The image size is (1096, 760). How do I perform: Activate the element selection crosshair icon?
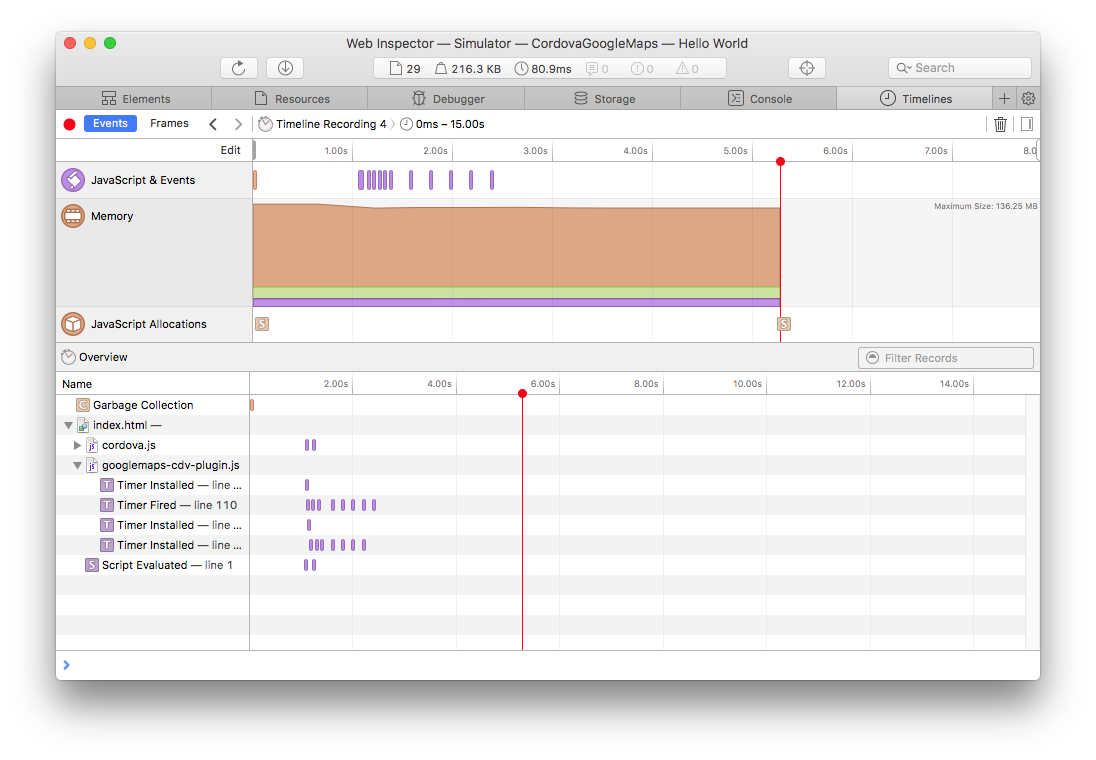click(x=807, y=67)
